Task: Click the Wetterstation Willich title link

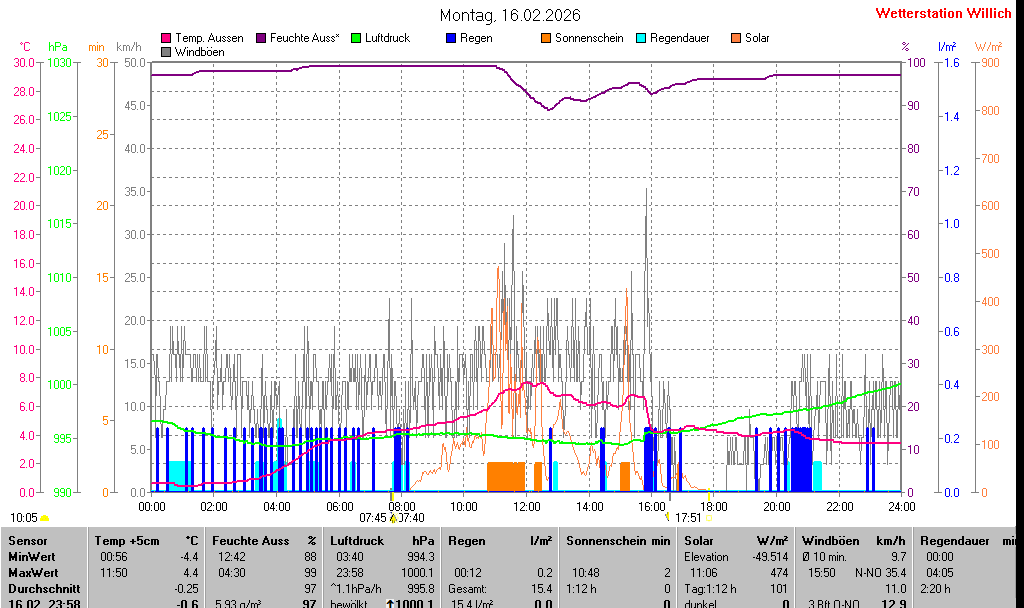Action: point(943,13)
